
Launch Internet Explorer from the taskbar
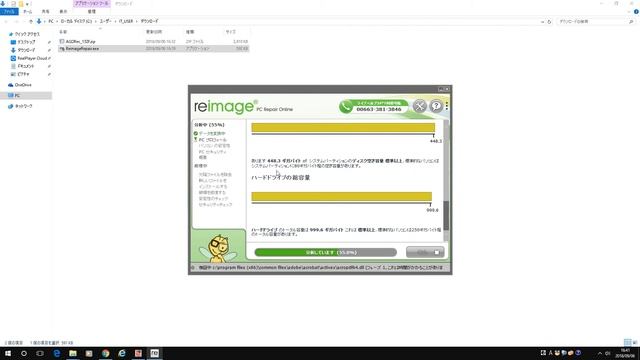click(x=122, y=353)
